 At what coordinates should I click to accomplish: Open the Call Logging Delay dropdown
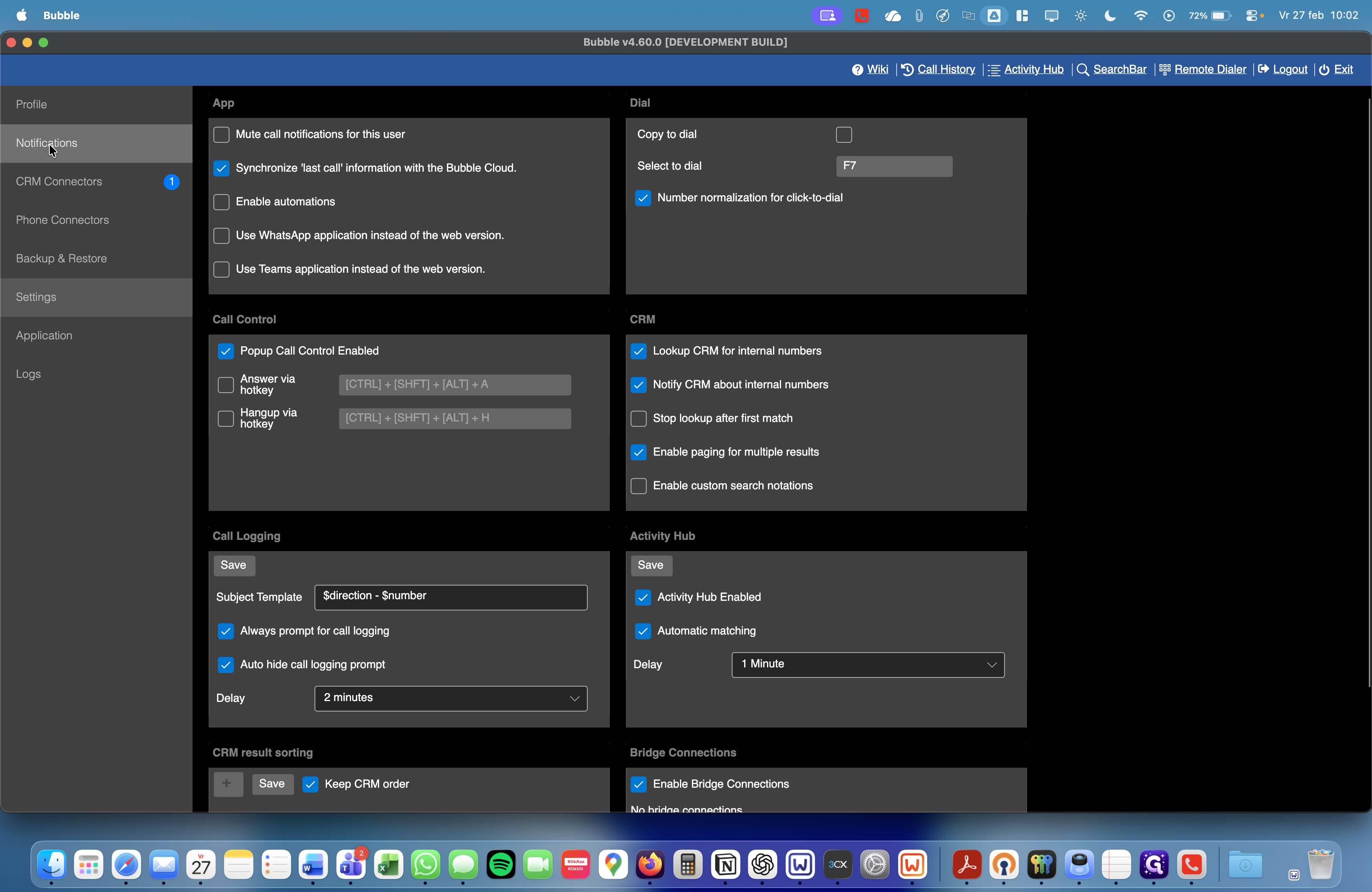click(450, 698)
